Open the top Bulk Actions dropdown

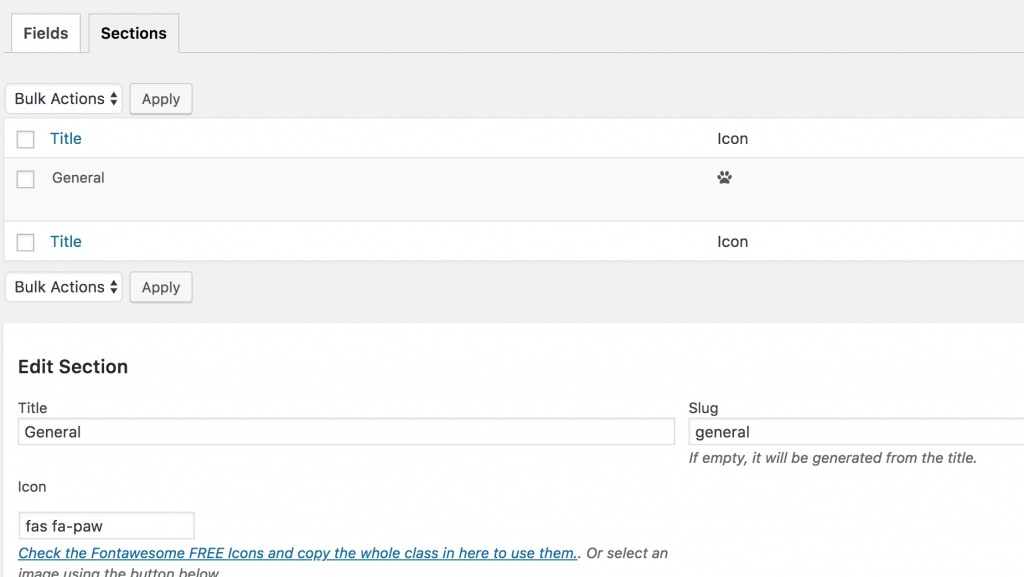click(x=64, y=99)
